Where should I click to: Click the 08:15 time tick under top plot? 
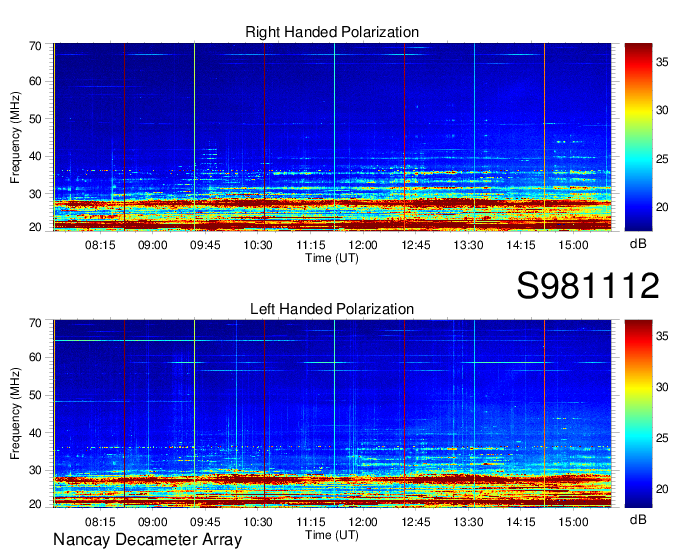[100, 245]
